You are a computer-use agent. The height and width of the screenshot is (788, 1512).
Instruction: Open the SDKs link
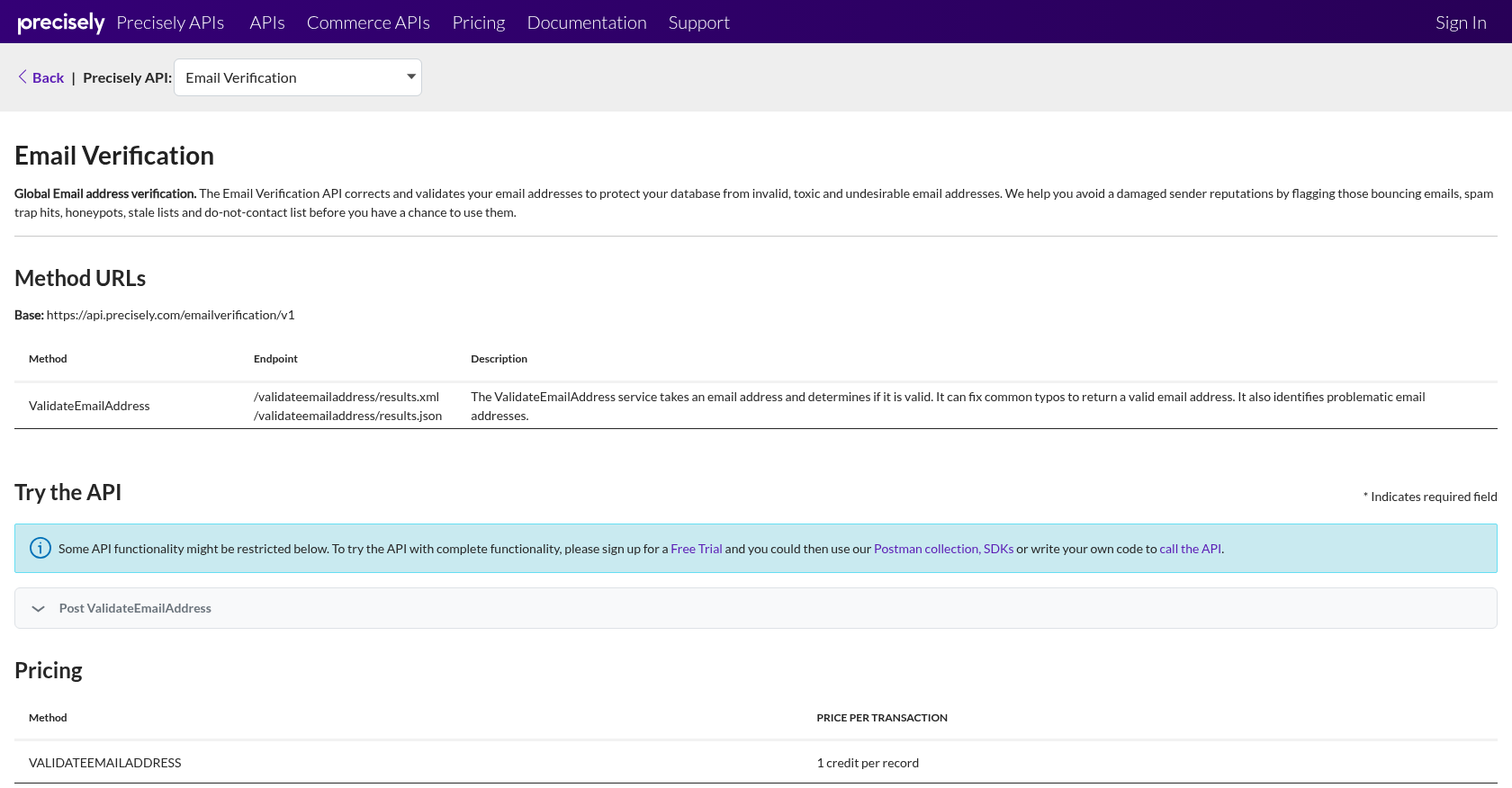(x=998, y=549)
